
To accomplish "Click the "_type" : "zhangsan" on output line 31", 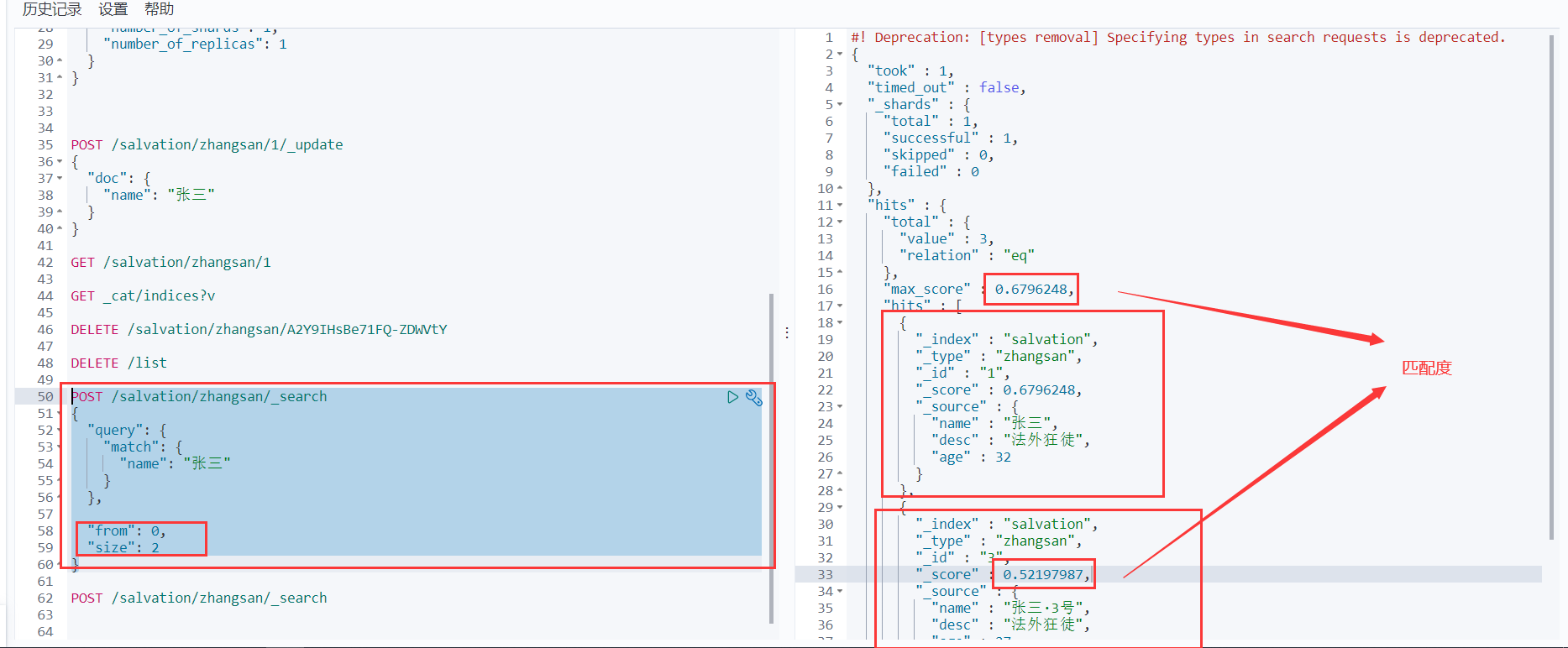I will click(999, 541).
